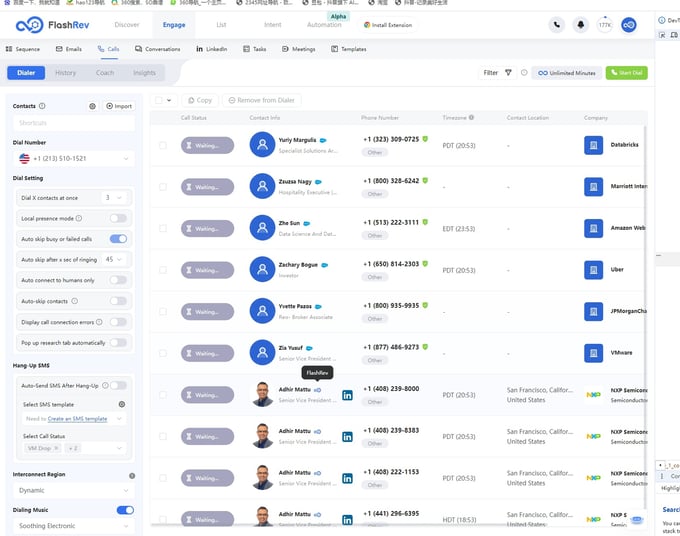Toggle Auto connect to humans only
The image size is (680, 536).
[118, 280]
